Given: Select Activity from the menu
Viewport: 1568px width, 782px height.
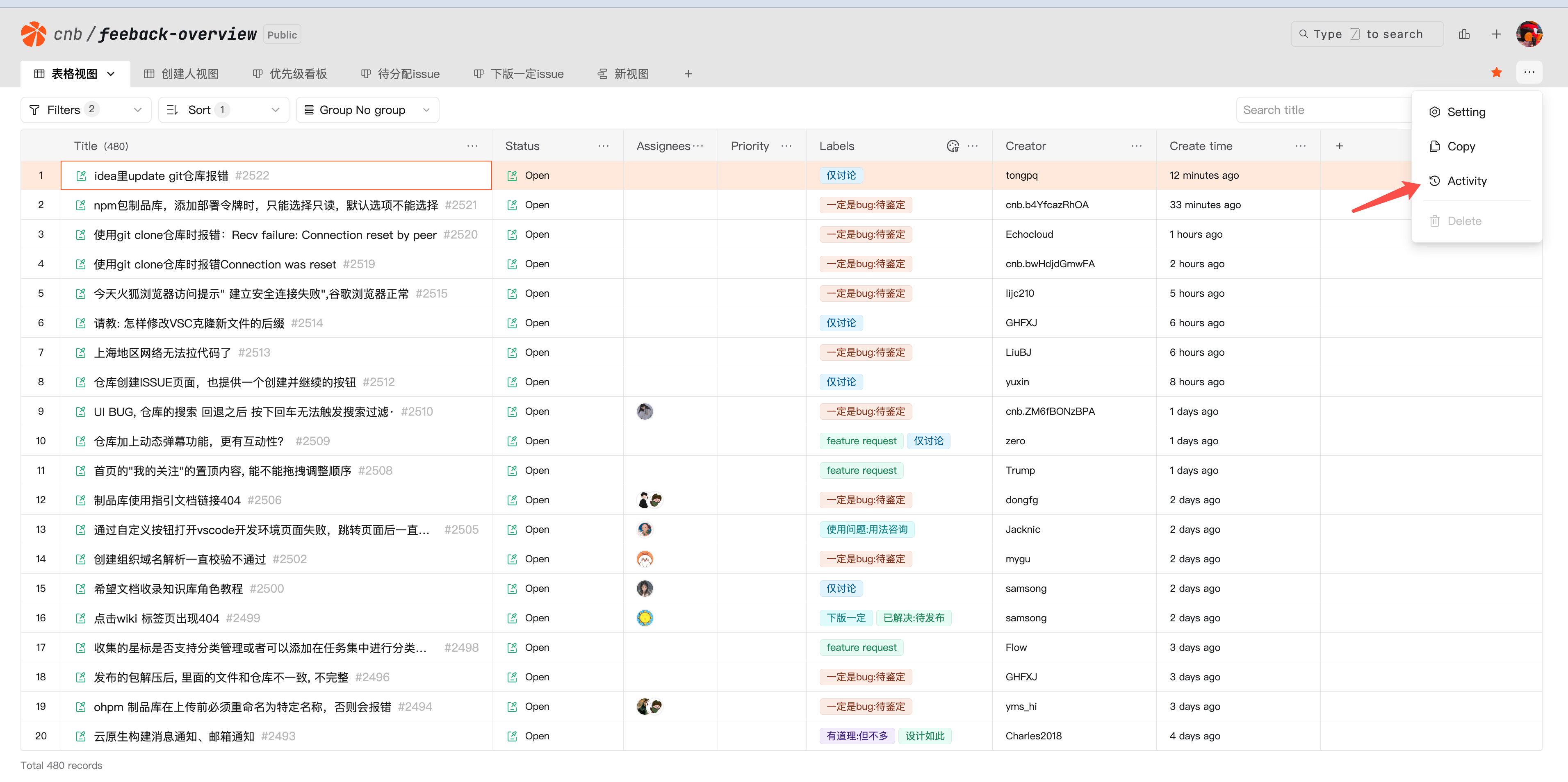Looking at the screenshot, I should (1466, 181).
